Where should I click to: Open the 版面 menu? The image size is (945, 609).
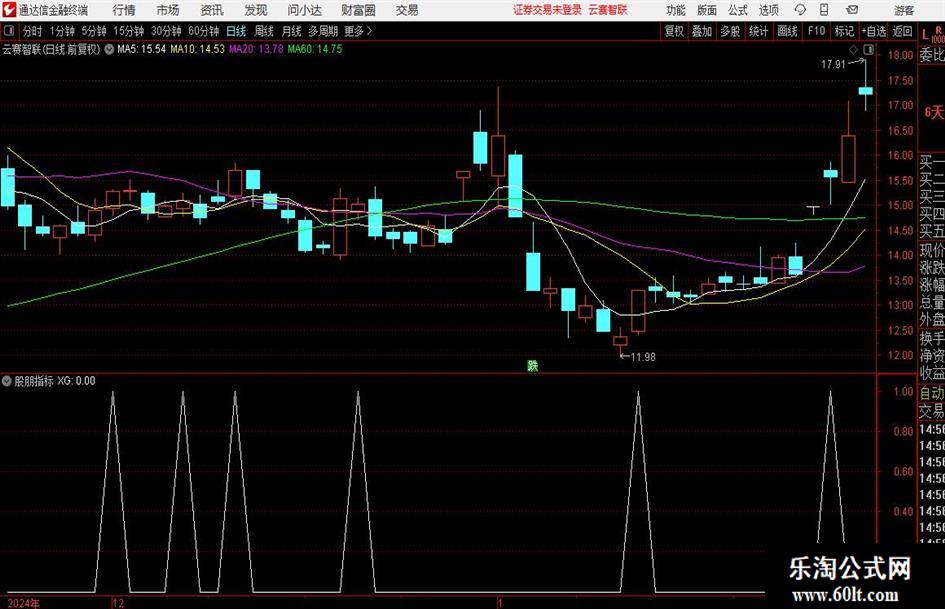point(707,10)
